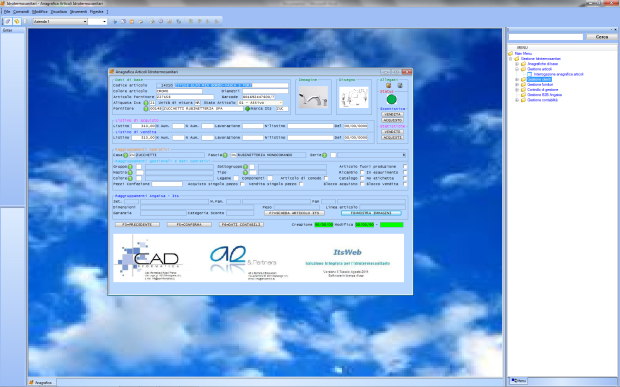Click the blue icon right of toolbar dropdowns
Viewport: 620px width, 387px height.
pos(115,21)
